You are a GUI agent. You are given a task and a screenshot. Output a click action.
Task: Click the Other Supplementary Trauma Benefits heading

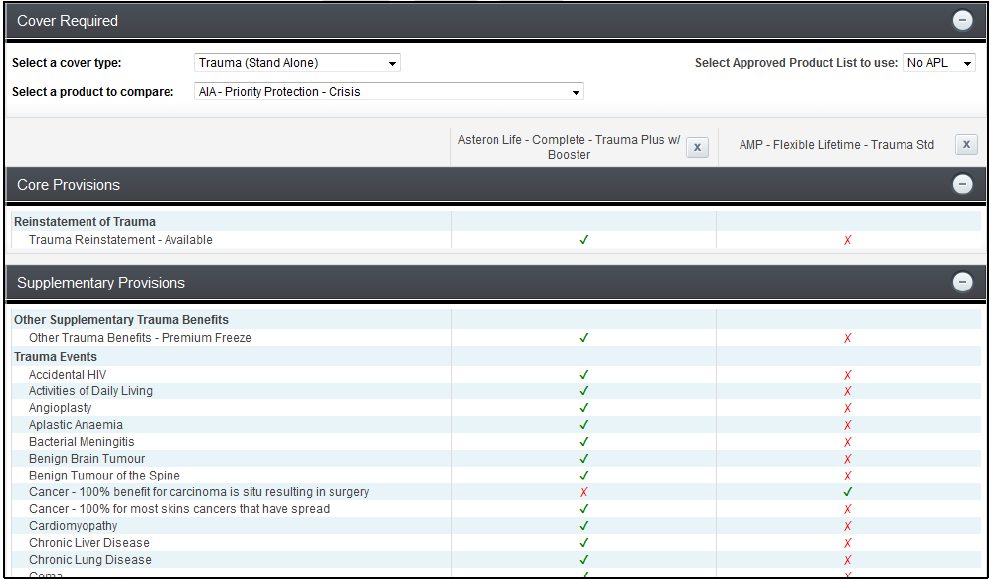point(121,320)
